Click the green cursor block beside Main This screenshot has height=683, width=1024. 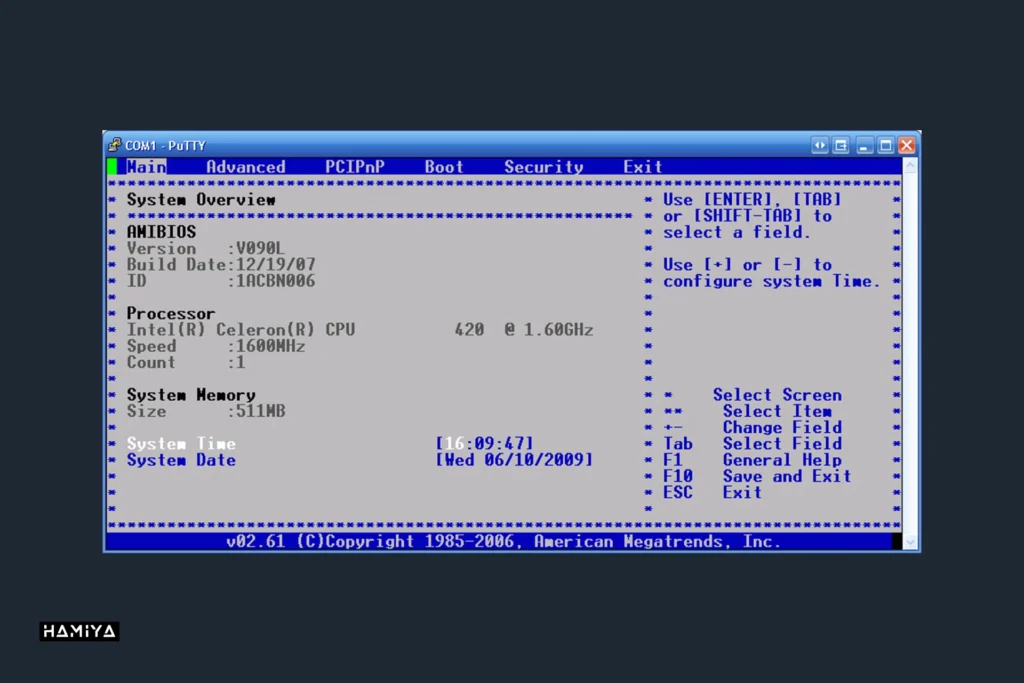112,167
